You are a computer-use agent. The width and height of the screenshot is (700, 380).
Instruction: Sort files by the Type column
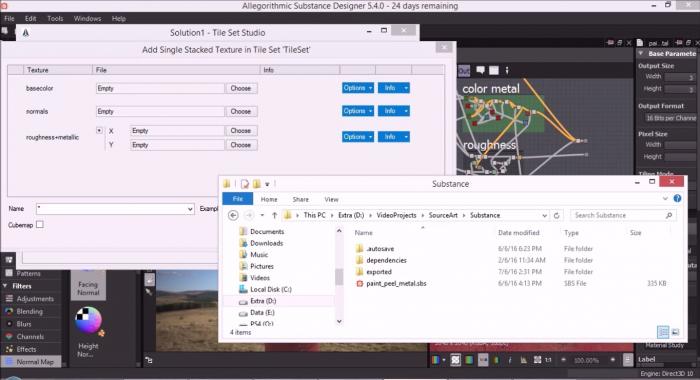click(x=571, y=233)
